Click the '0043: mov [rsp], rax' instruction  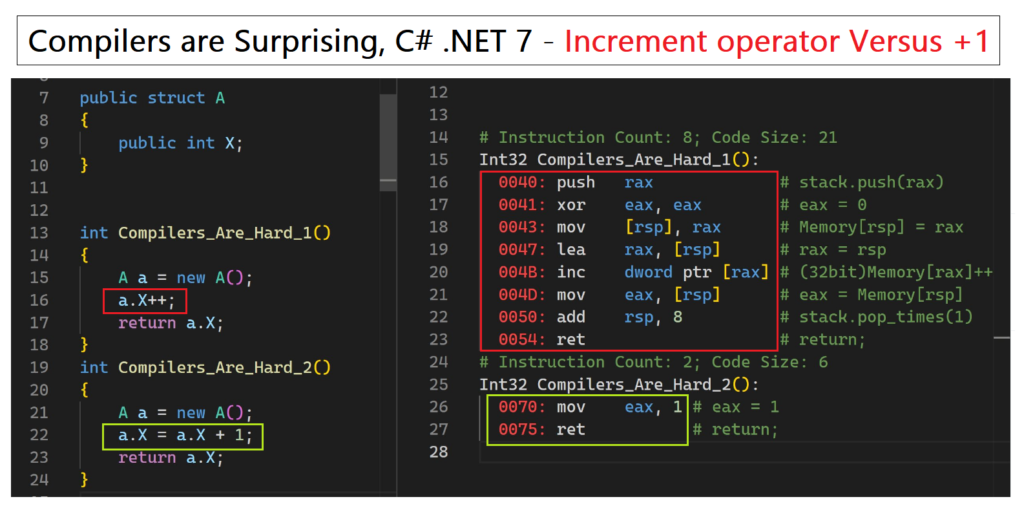[x=609, y=227]
